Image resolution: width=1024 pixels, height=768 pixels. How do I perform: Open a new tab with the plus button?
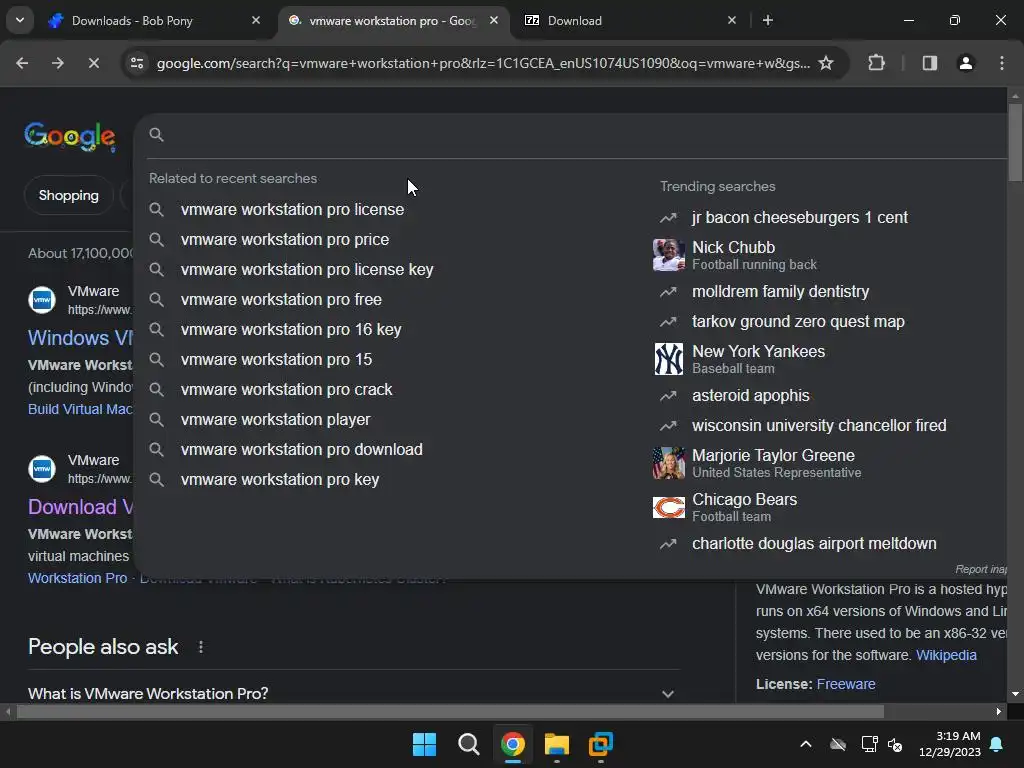pyautogui.click(x=768, y=20)
